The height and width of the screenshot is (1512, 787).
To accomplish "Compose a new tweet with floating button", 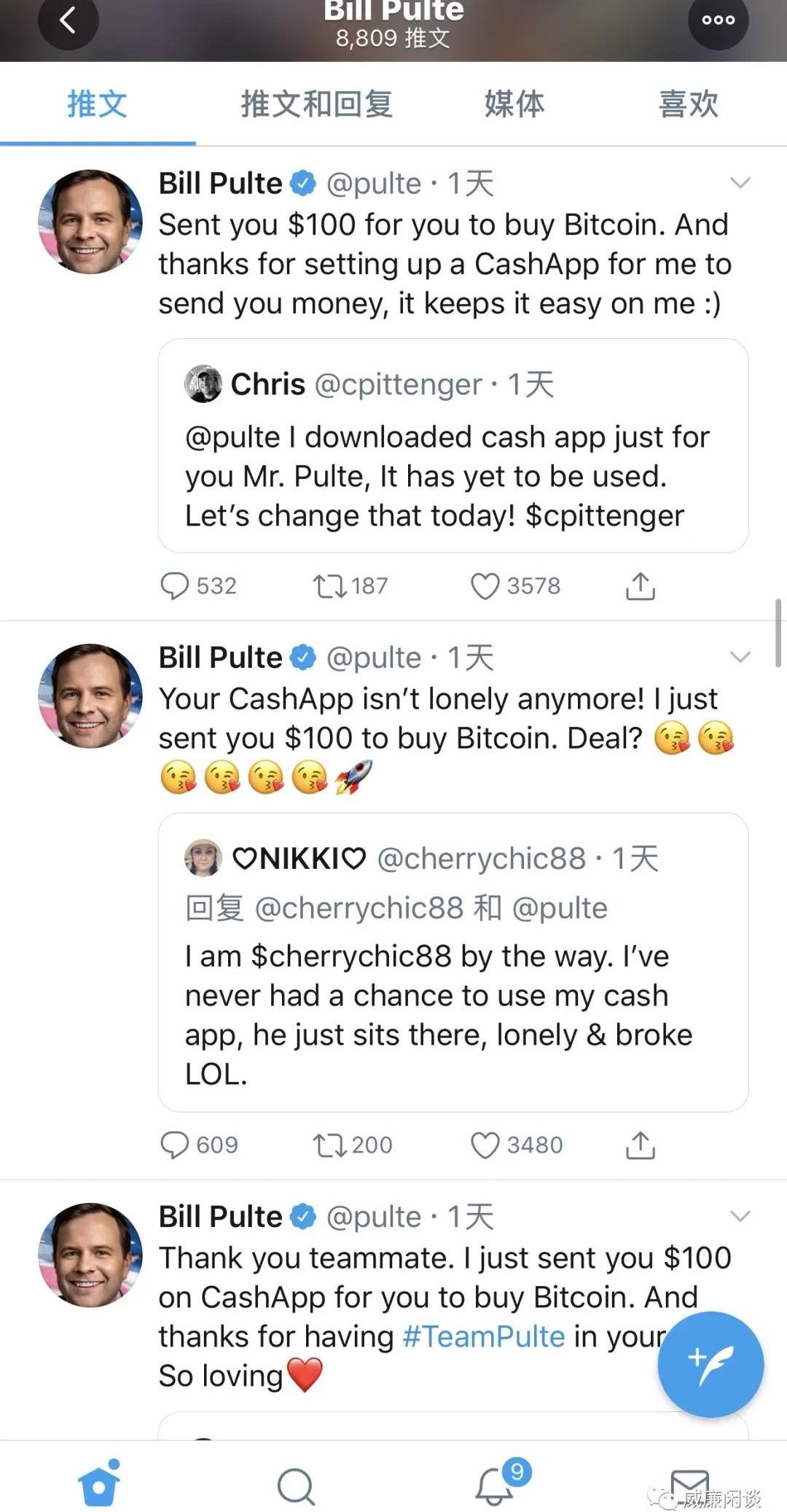I will point(710,1363).
